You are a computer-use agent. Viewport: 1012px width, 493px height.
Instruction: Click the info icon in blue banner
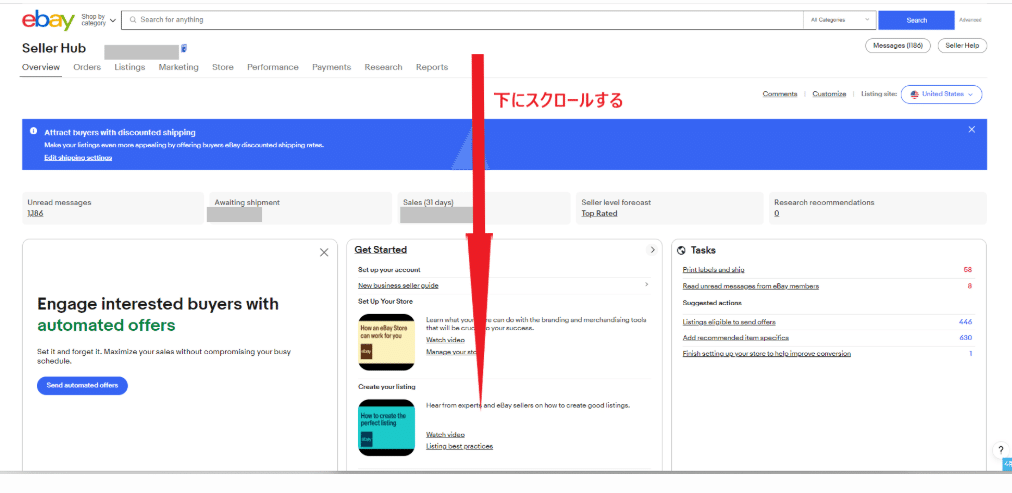[34, 130]
